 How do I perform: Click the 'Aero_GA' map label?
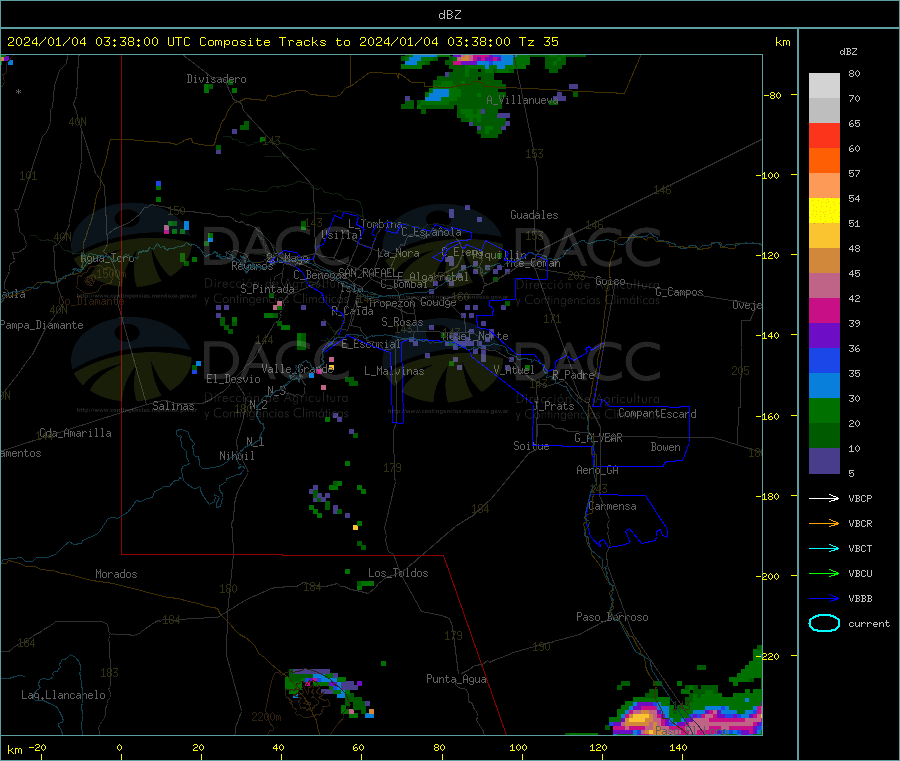[x=598, y=470]
